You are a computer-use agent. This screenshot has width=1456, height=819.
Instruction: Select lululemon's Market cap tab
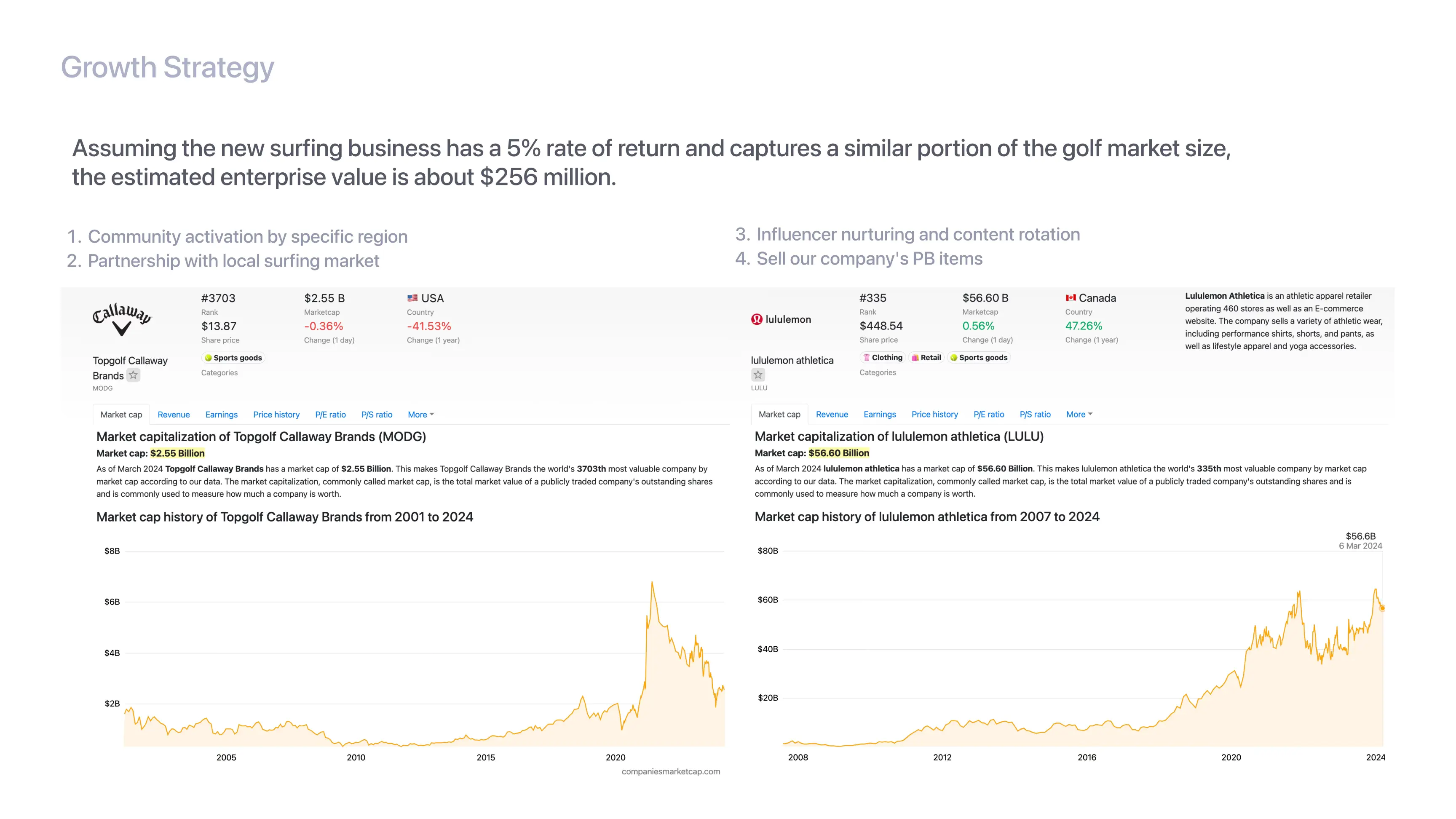779,414
